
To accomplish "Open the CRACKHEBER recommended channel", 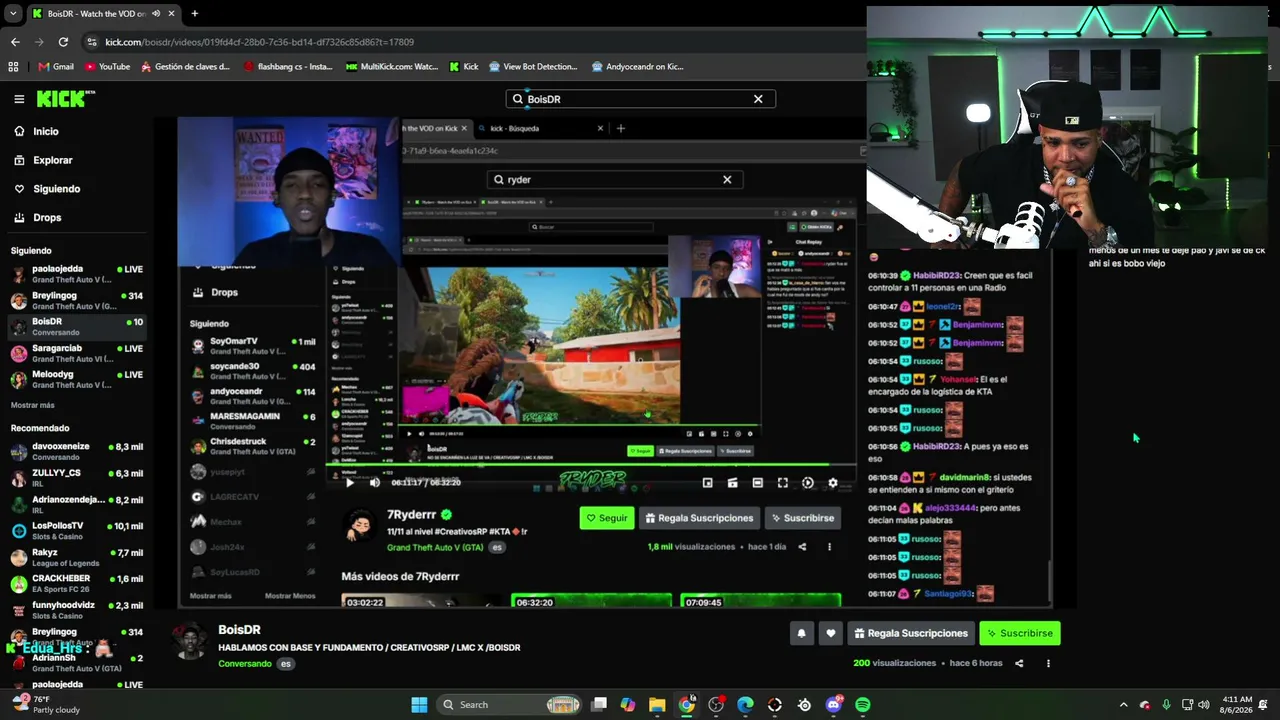I will click(x=76, y=583).
